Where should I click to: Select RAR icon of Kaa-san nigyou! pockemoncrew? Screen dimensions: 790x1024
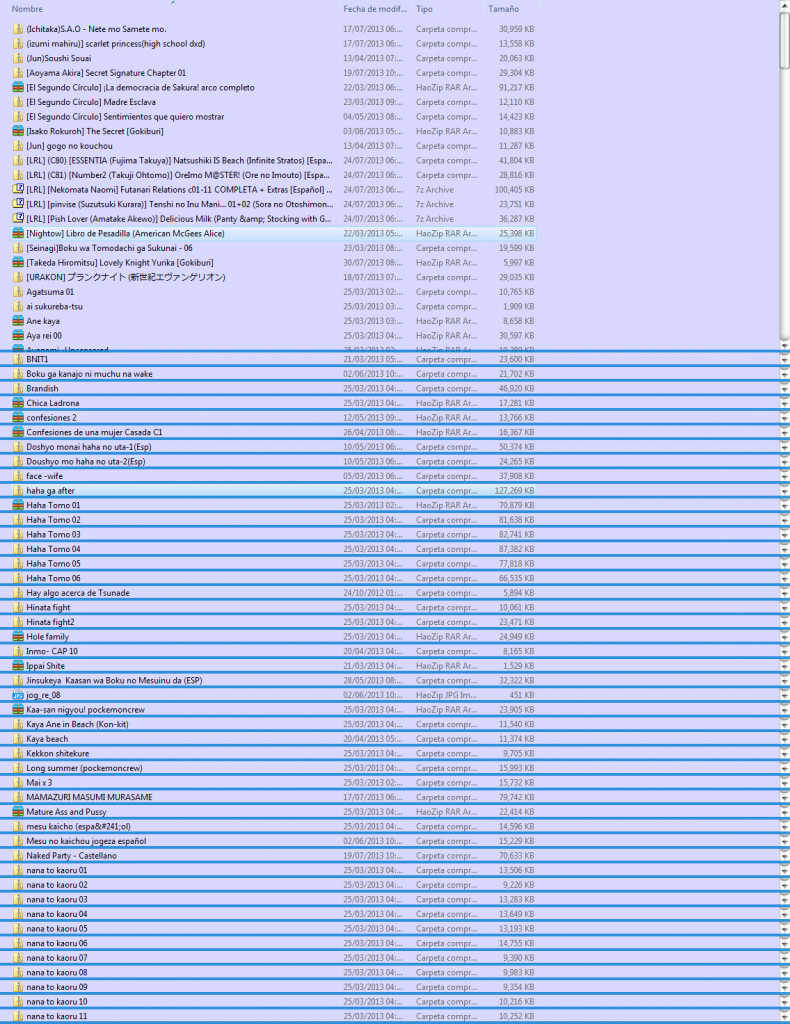[x=18, y=709]
